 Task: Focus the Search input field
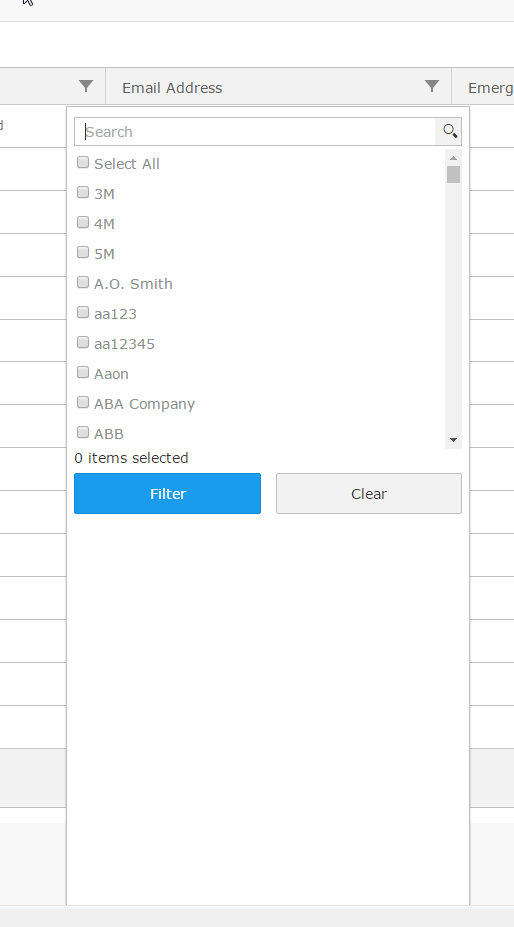click(x=255, y=131)
